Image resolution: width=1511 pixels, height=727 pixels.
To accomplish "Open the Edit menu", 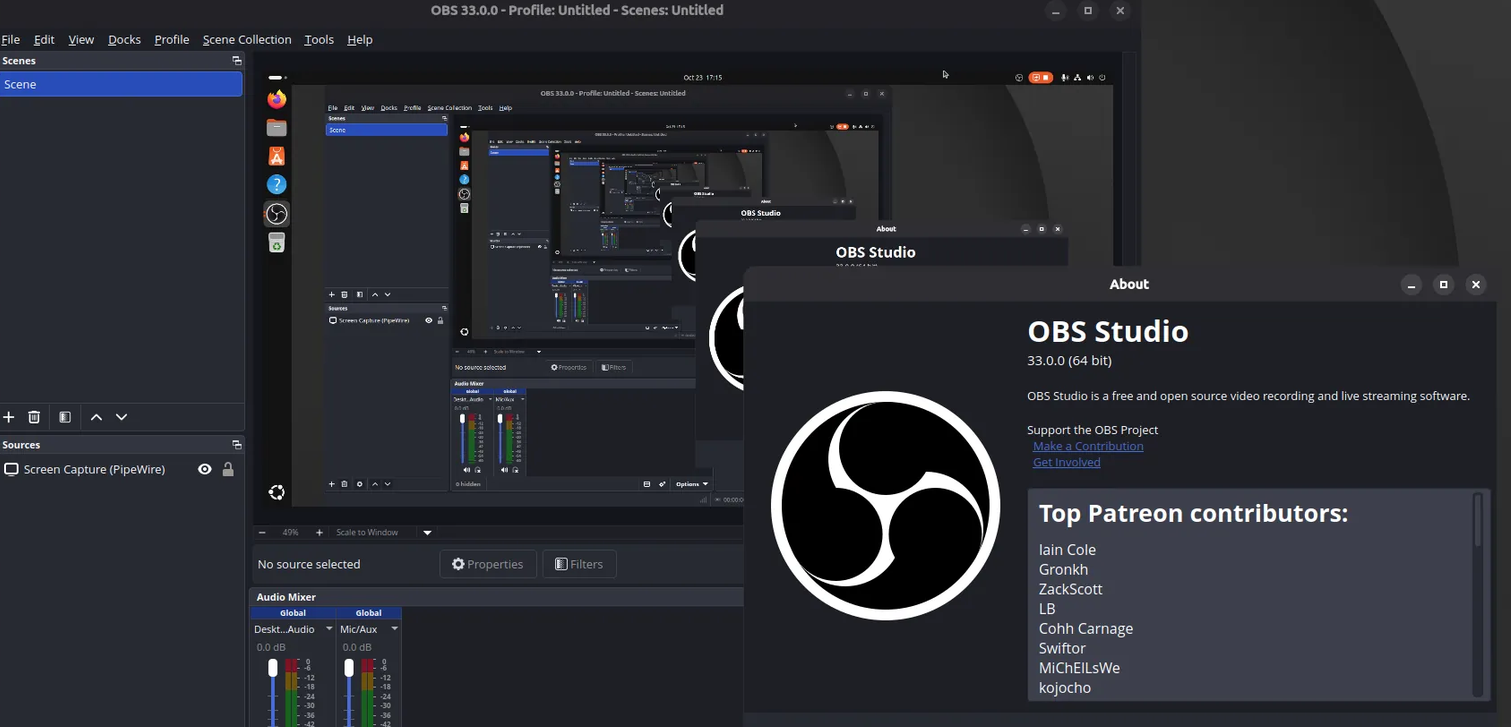I will point(44,39).
